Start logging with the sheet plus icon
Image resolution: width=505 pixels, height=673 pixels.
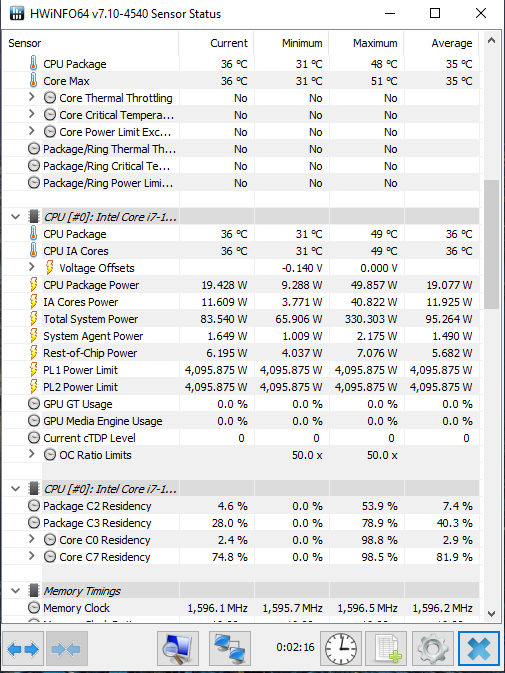[387, 649]
